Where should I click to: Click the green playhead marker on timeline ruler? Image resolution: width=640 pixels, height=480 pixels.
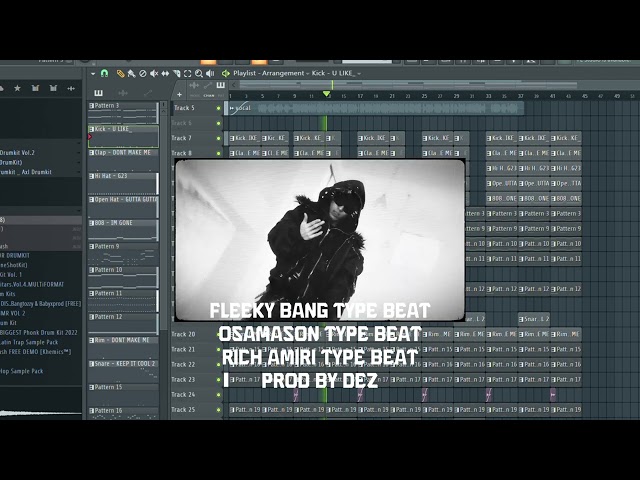326,94
